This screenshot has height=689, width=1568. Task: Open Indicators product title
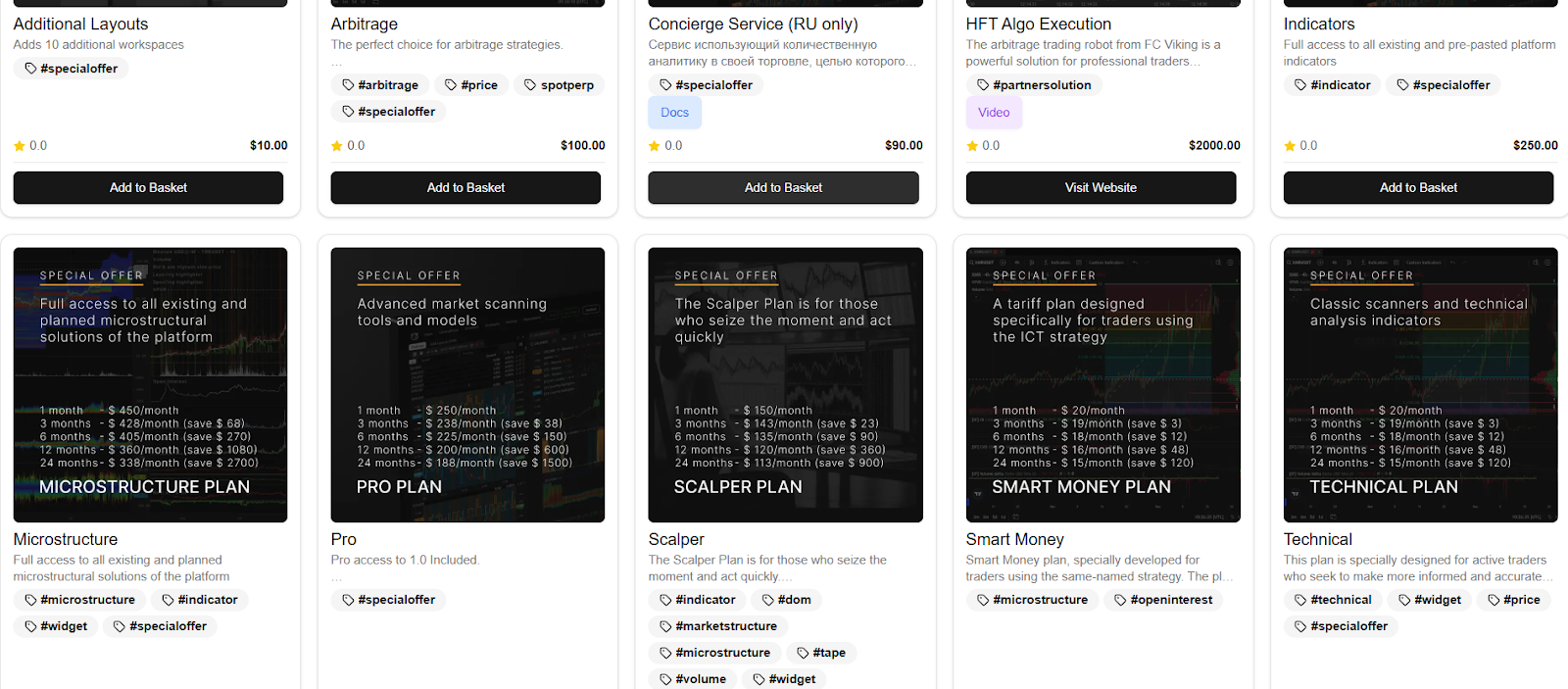[x=1319, y=25]
